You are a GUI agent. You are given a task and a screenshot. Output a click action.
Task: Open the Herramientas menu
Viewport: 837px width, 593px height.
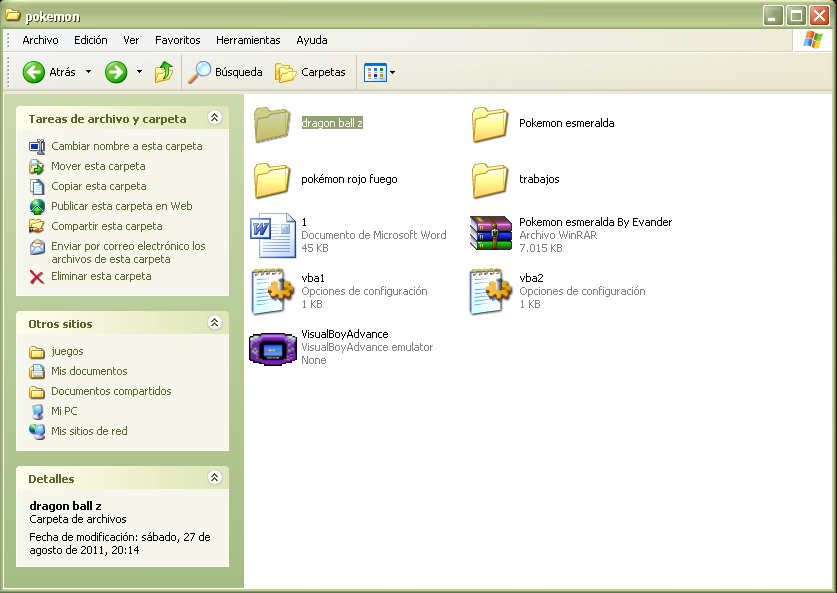tap(248, 40)
